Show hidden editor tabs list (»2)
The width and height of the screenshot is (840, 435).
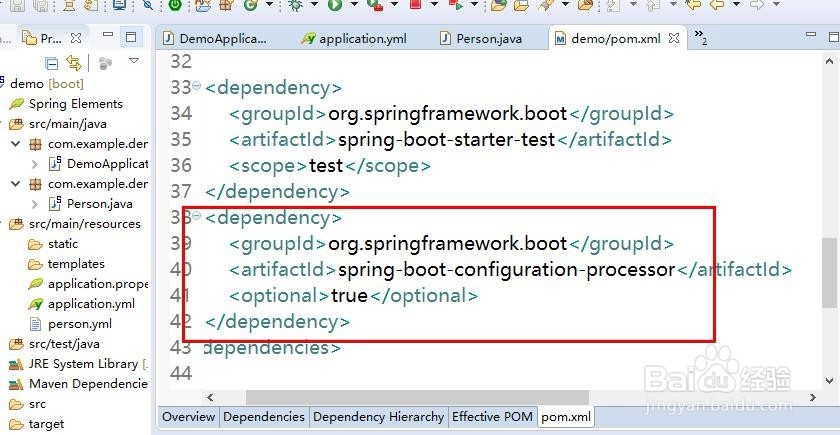pyautogui.click(x=701, y=36)
